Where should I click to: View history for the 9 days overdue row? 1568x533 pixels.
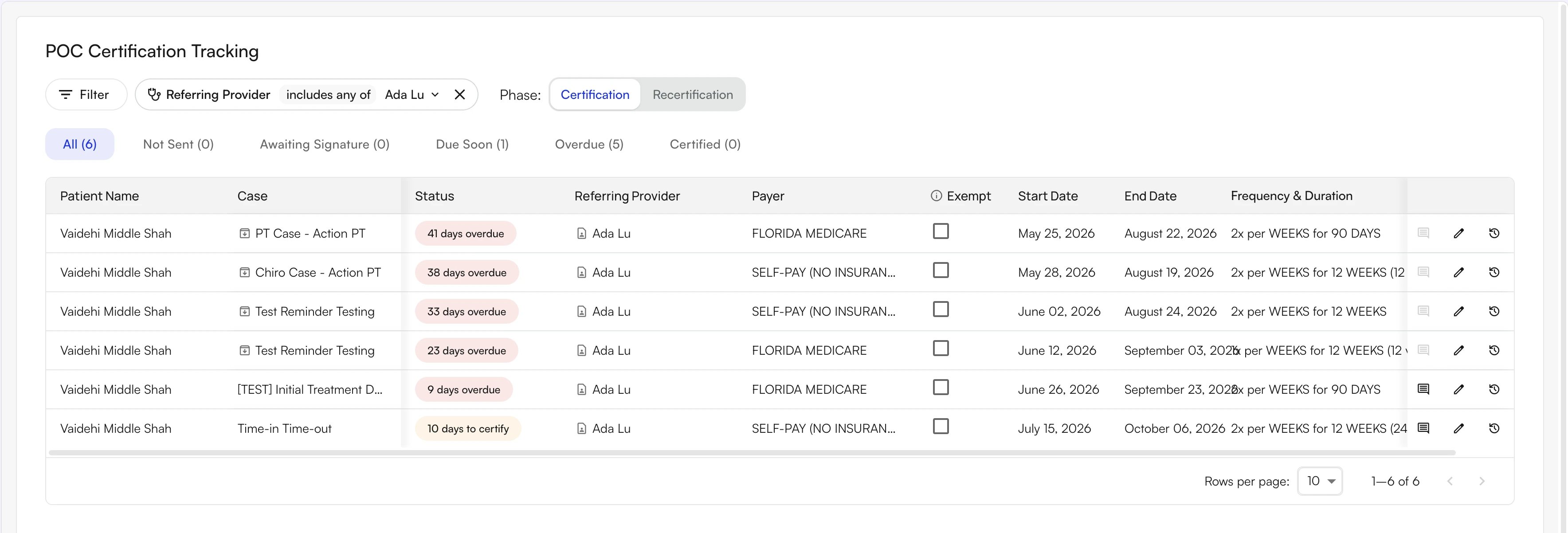[1494, 389]
